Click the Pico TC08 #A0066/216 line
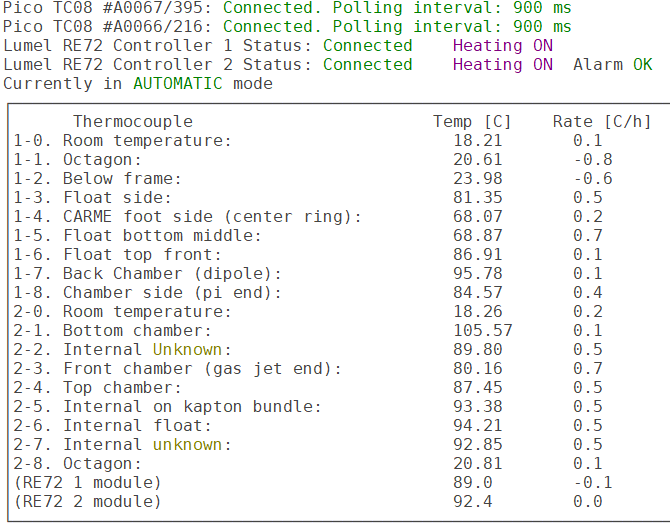 [x=287, y=27]
